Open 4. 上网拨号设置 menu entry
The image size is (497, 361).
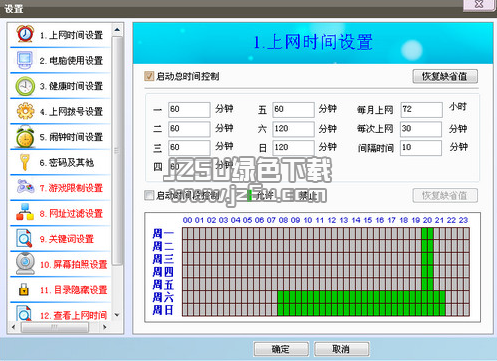71,111
